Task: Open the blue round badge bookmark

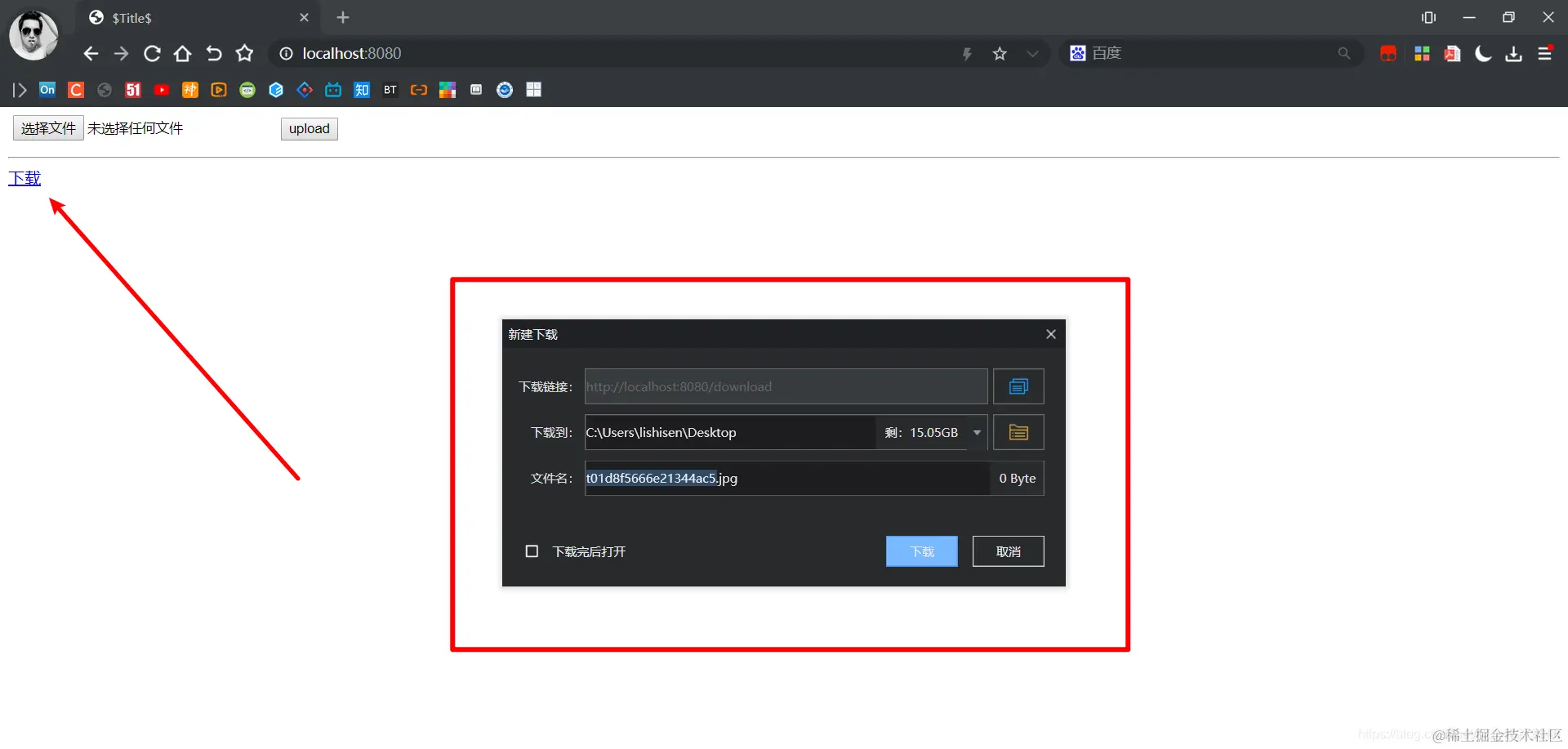Action: [x=505, y=90]
